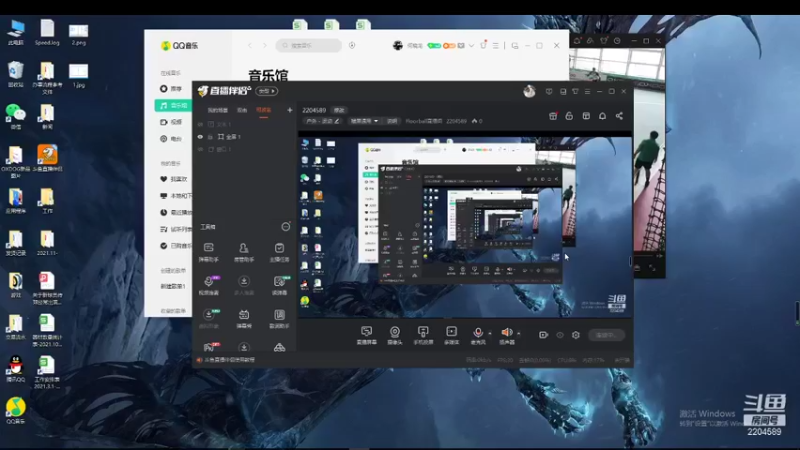
Task: Open the video co-stream microphone tool
Action: coord(209,285)
